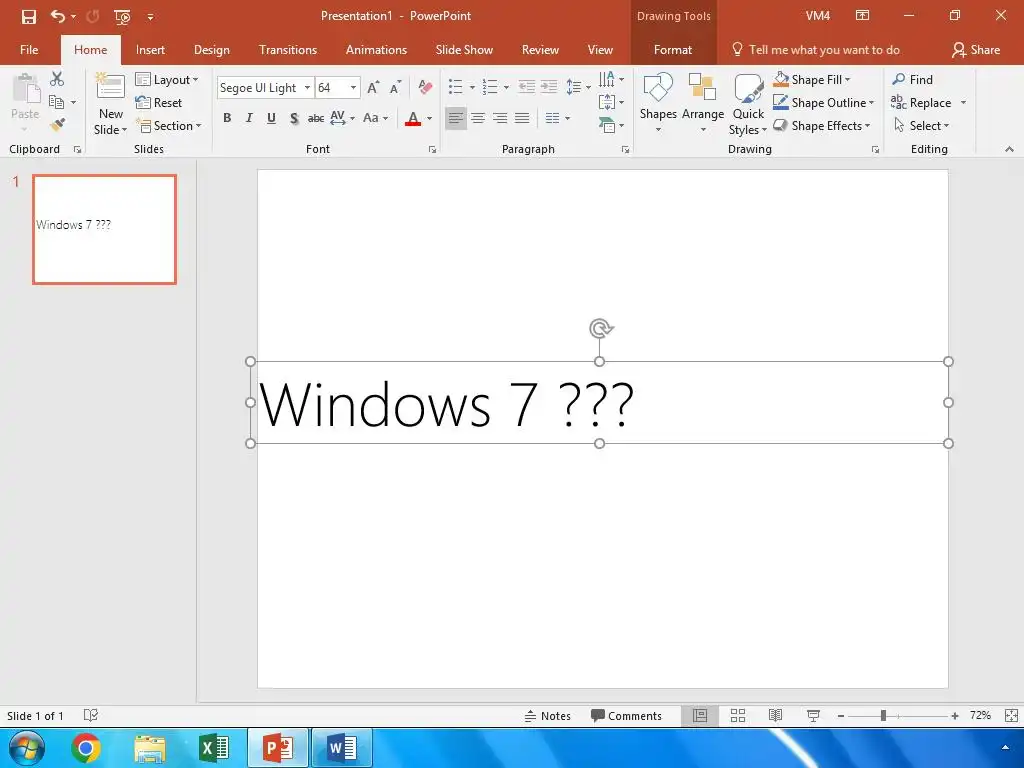Viewport: 1024px width, 768px height.
Task: Click the font color red A swatch
Action: click(413, 118)
